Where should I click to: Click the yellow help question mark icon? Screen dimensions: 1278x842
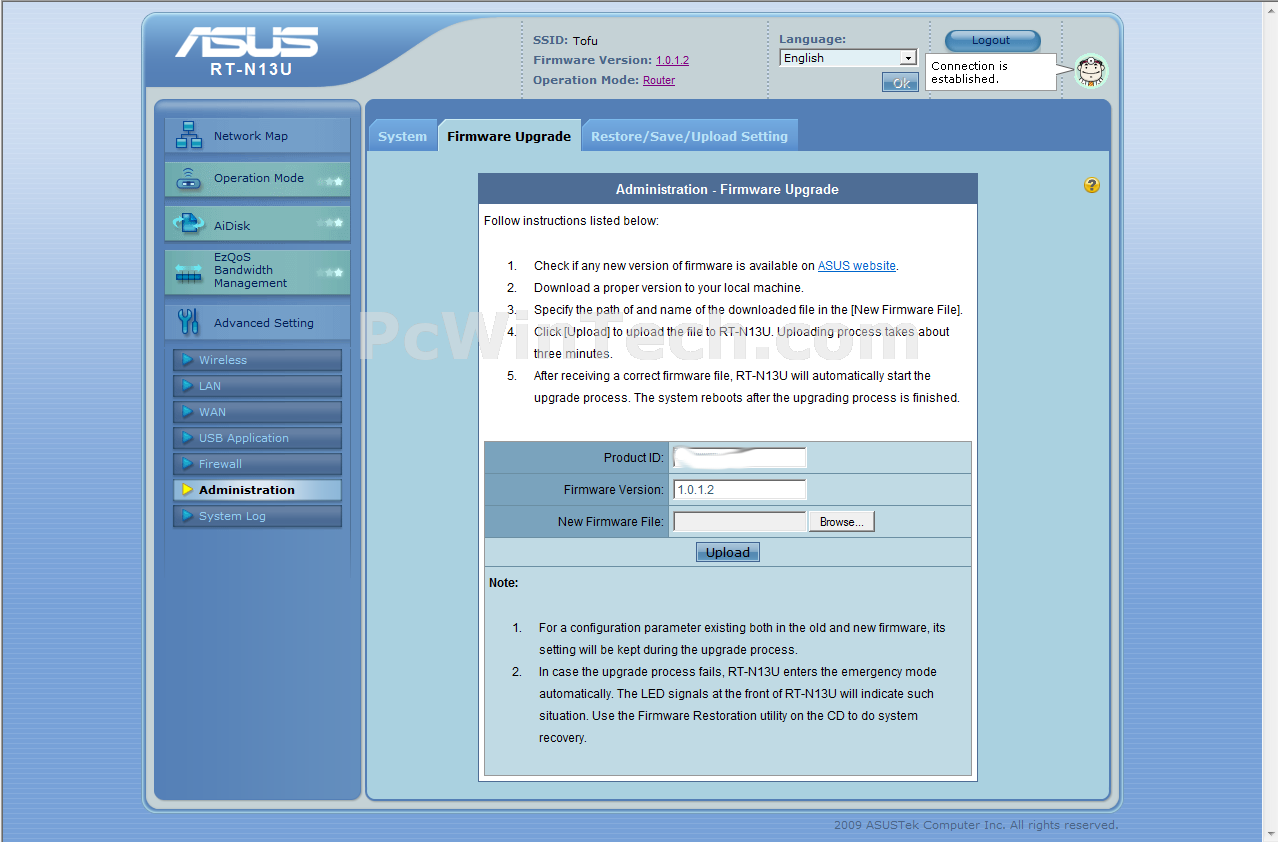[1091, 185]
